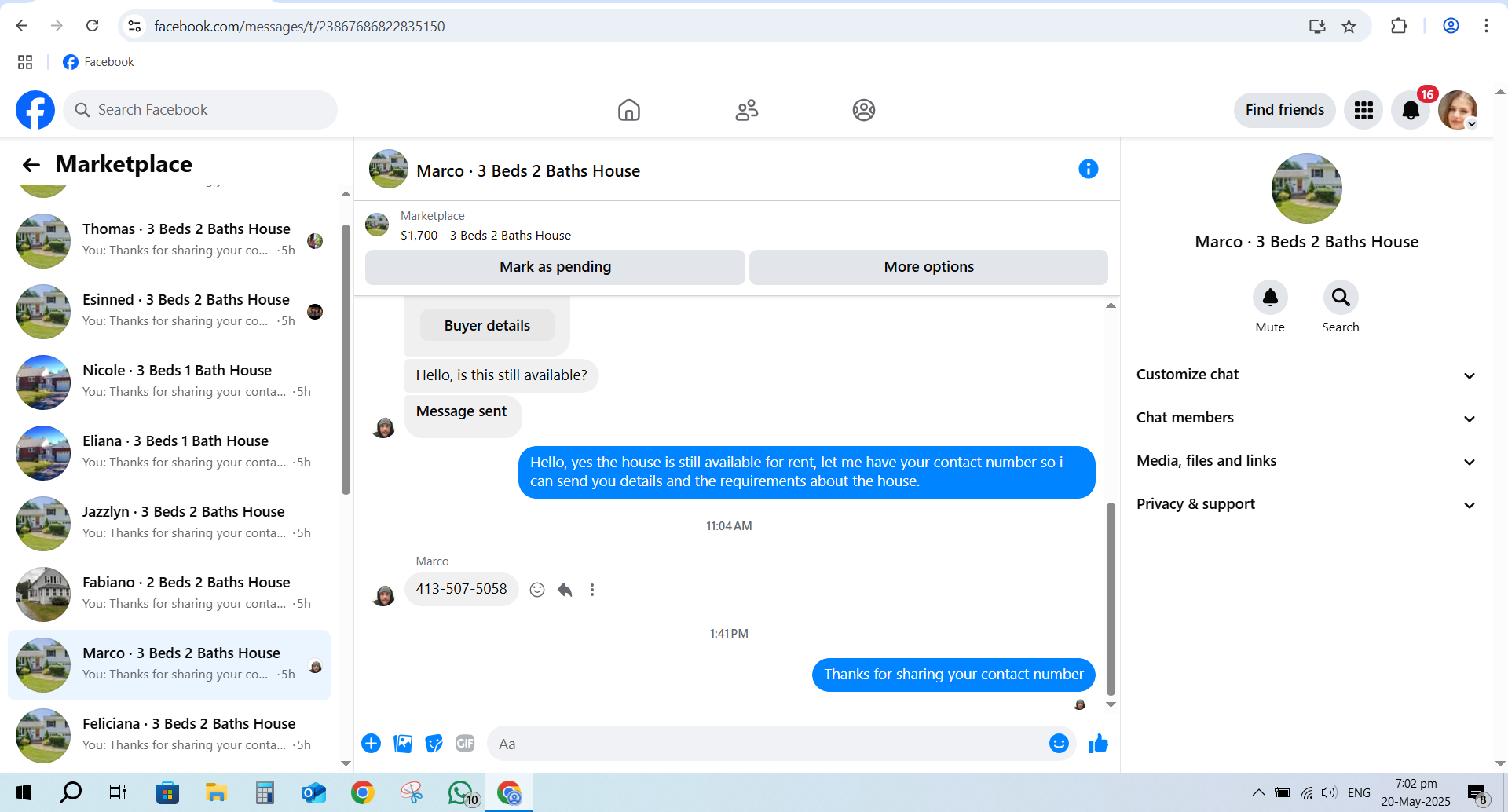Open Feliciana 3 Beds 2 Baths House chat

pyautogui.click(x=169, y=735)
